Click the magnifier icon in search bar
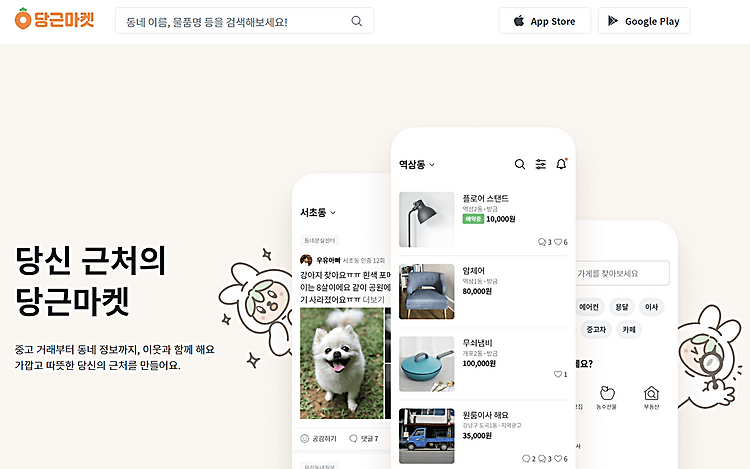Image resolution: width=750 pixels, height=469 pixels. [x=356, y=21]
